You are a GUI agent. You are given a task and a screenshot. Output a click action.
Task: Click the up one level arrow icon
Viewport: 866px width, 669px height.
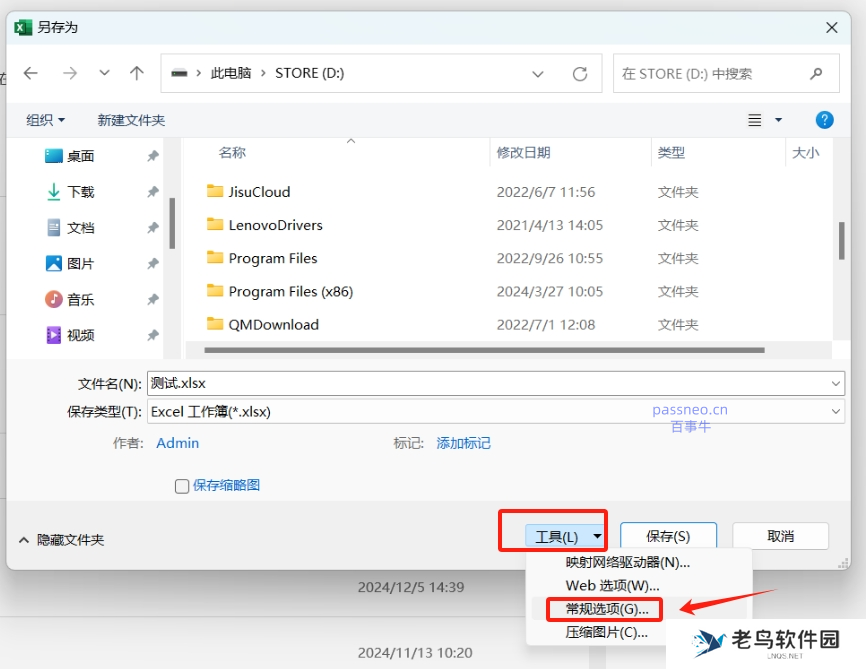point(136,72)
